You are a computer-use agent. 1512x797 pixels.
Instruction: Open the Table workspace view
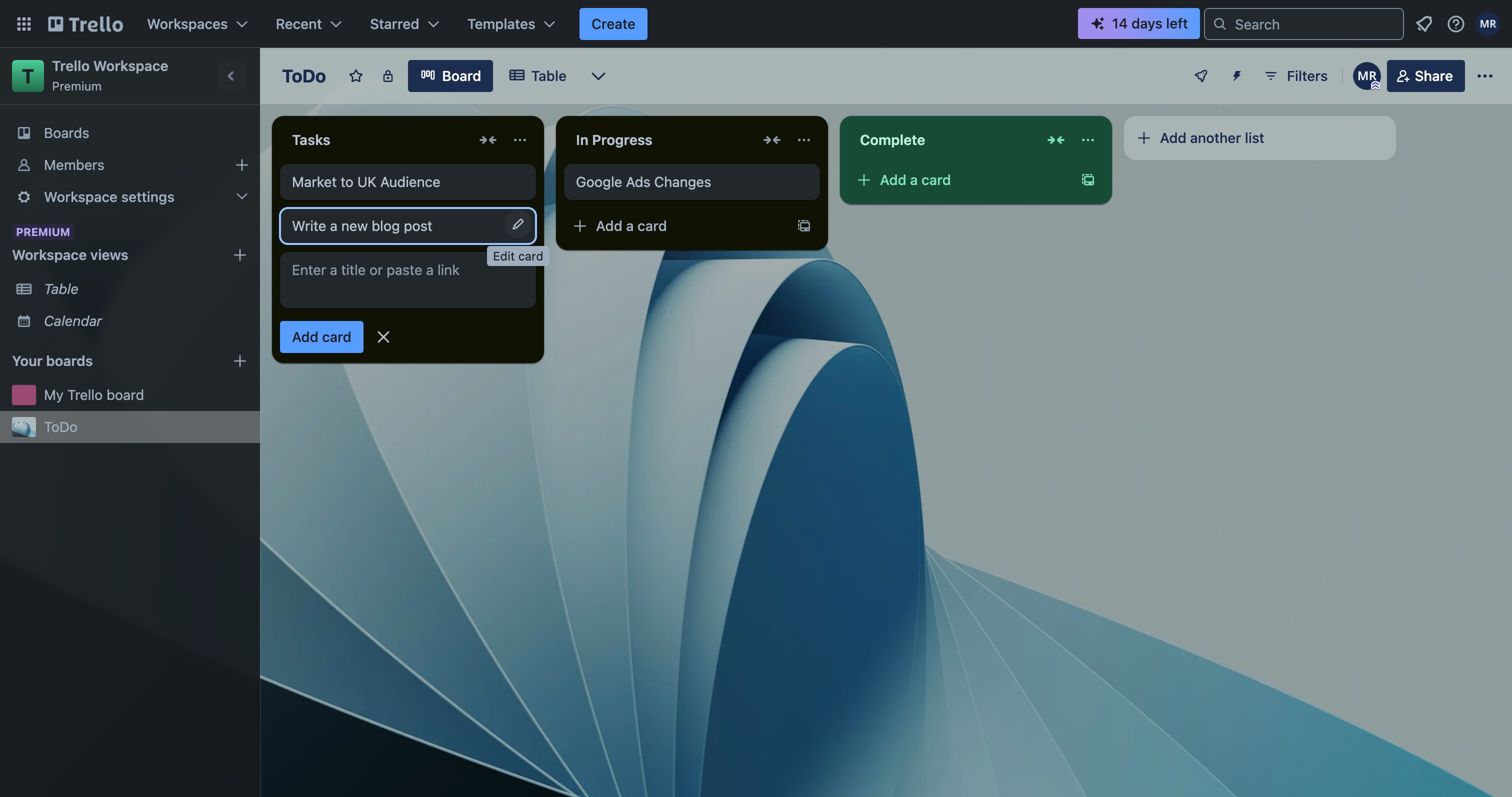pos(129,289)
